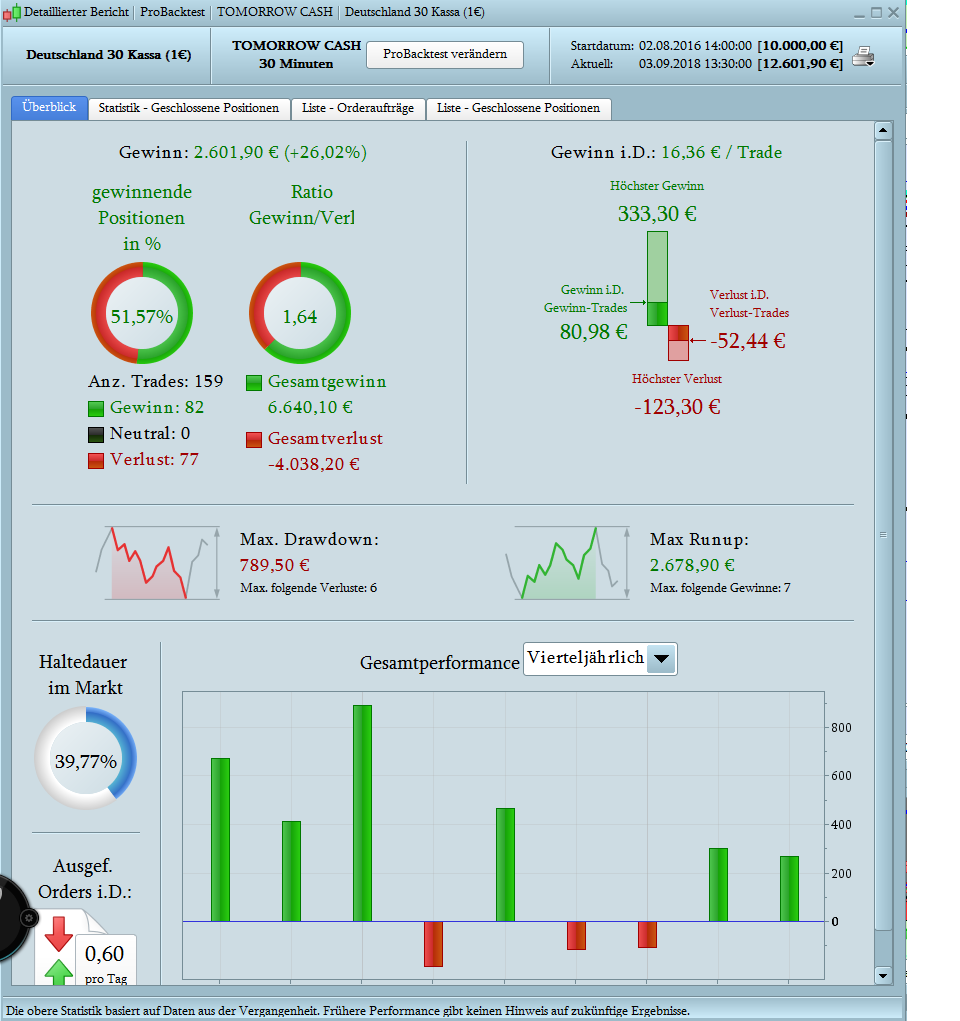Select the Überblick tab
Image resolution: width=960 pixels, height=1021 pixels.
pyautogui.click(x=49, y=107)
